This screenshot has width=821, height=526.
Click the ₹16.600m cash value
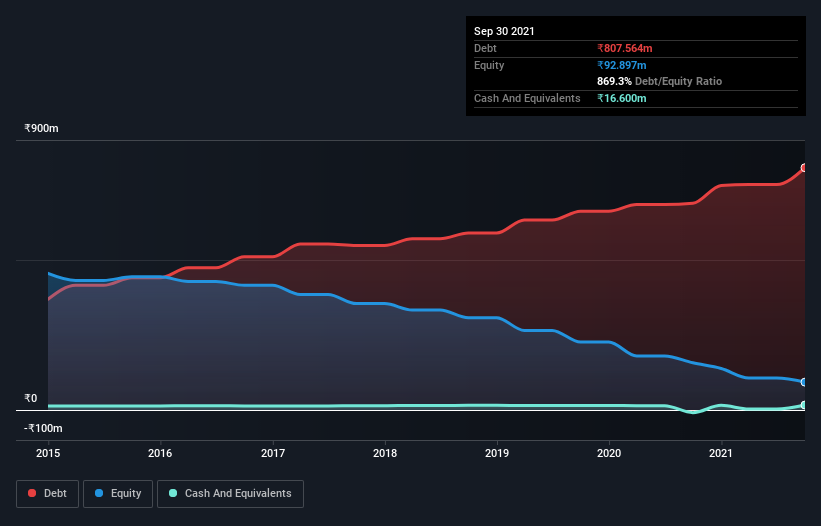click(622, 98)
